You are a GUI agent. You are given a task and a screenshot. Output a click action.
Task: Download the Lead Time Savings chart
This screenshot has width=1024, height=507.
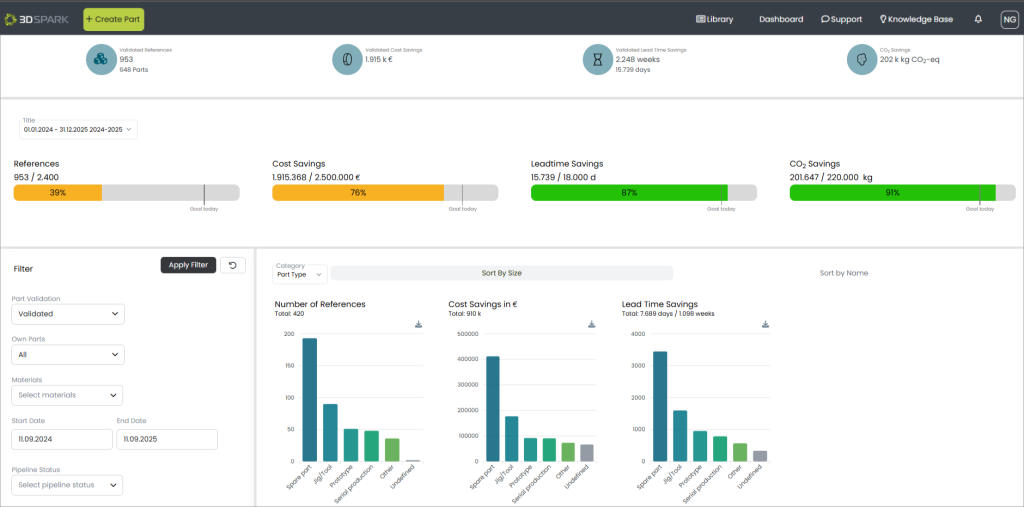(765, 324)
